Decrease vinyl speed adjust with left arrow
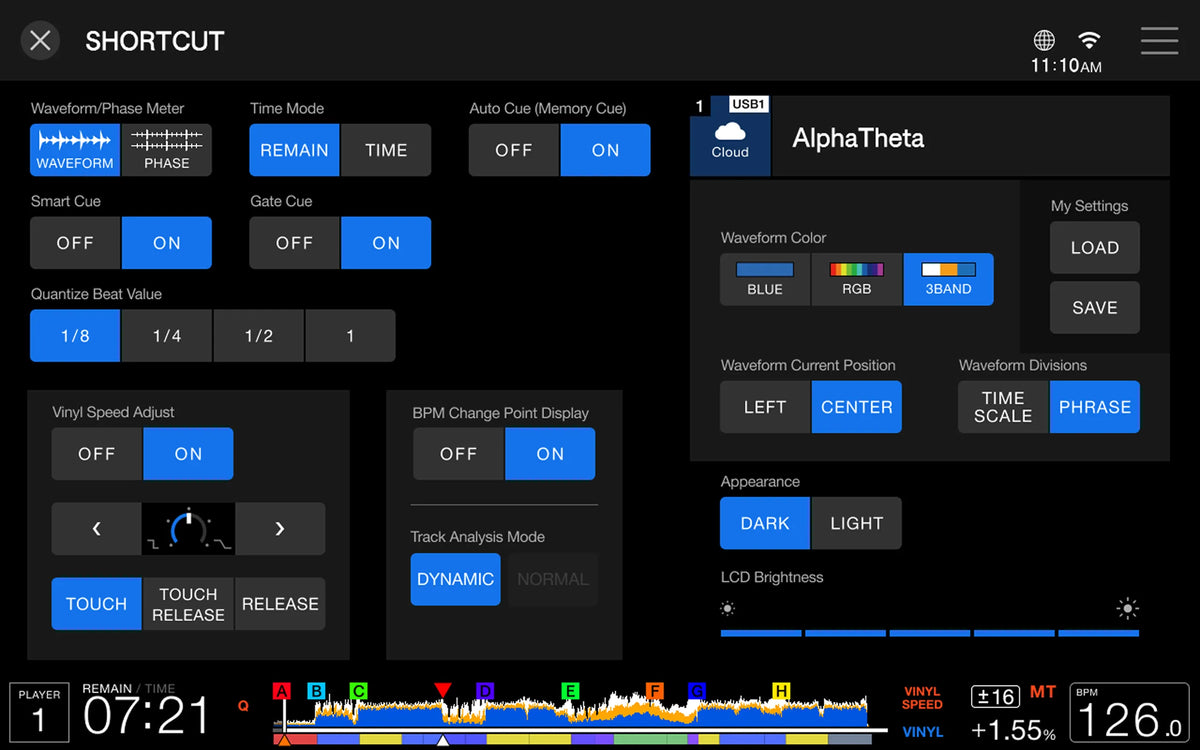This screenshot has width=1200, height=750. (x=96, y=529)
